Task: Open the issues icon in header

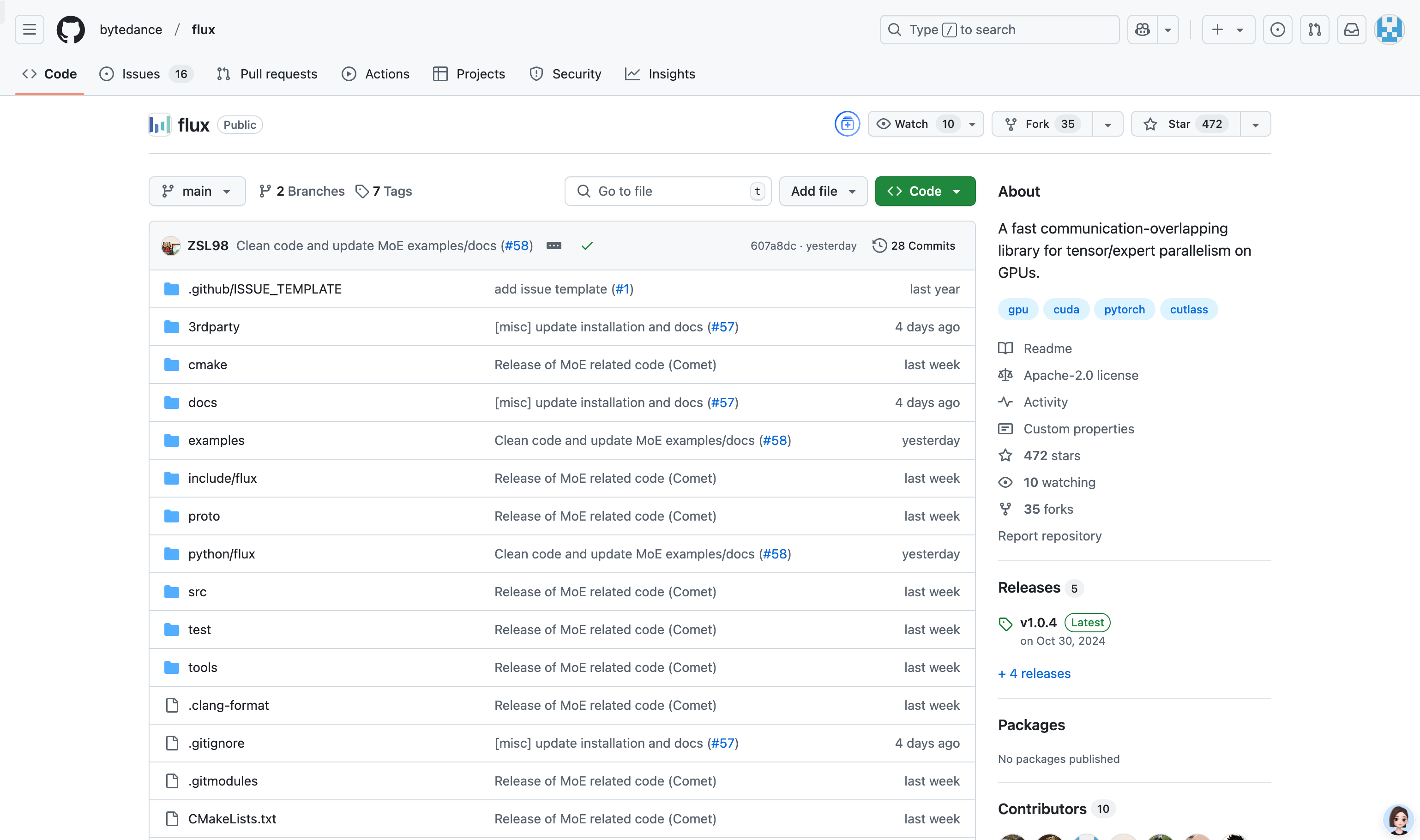Action: tap(1277, 30)
